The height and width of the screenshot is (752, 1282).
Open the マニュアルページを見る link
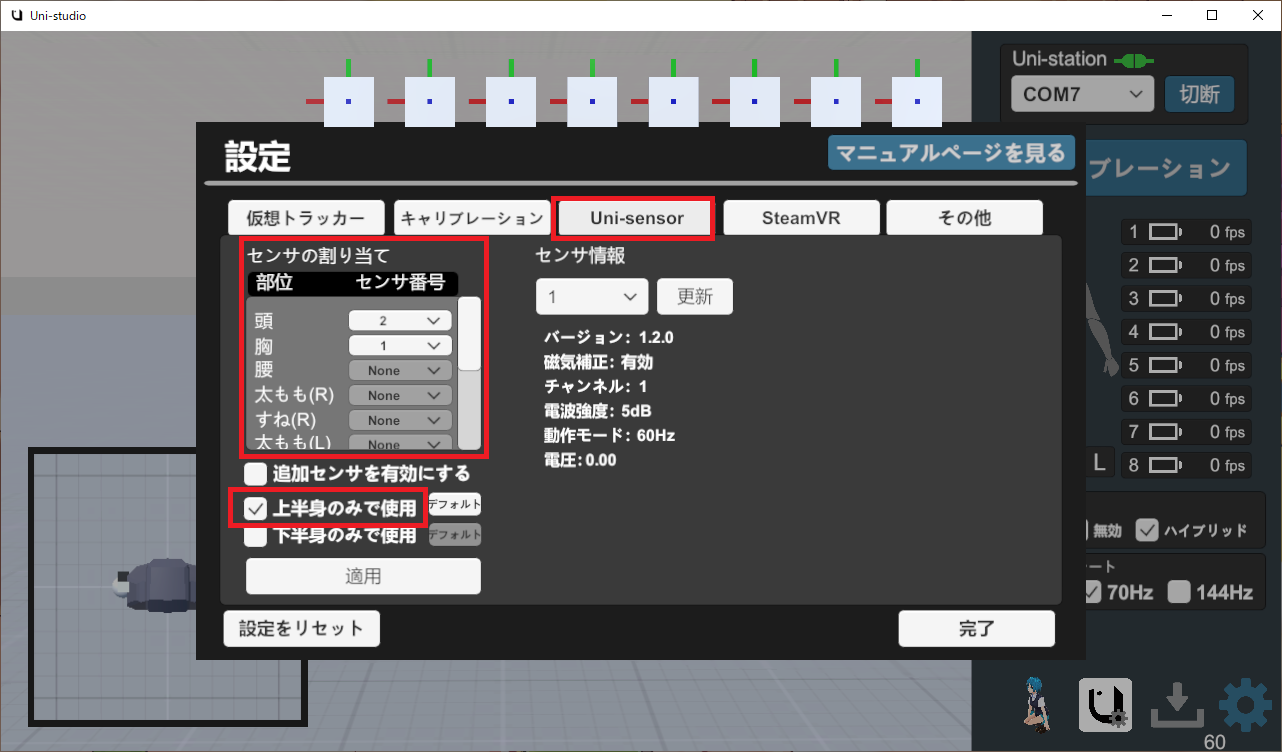[951, 153]
